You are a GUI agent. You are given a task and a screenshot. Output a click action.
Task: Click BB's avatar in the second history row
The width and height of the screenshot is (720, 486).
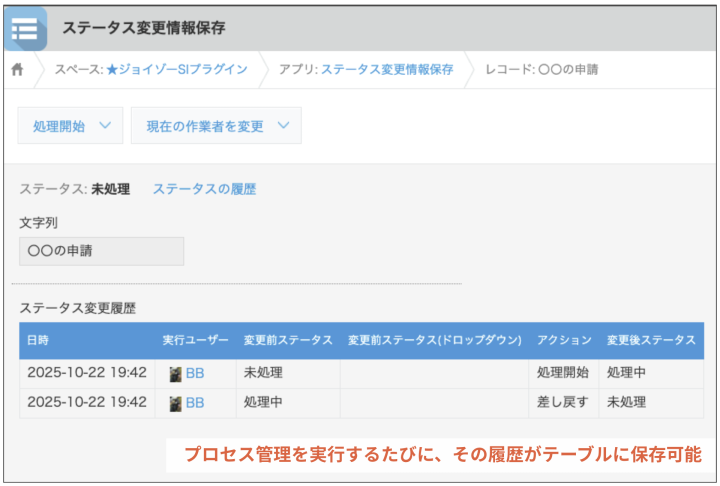click(x=175, y=402)
